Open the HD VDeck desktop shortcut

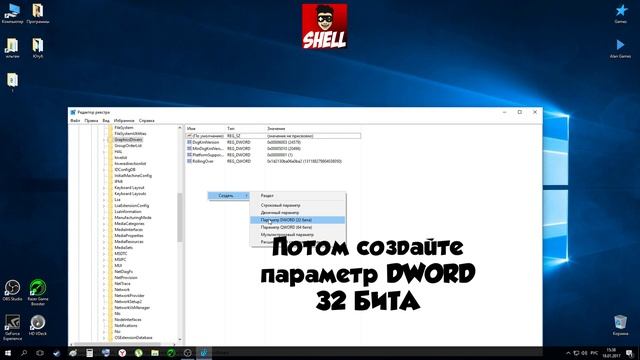(38, 325)
